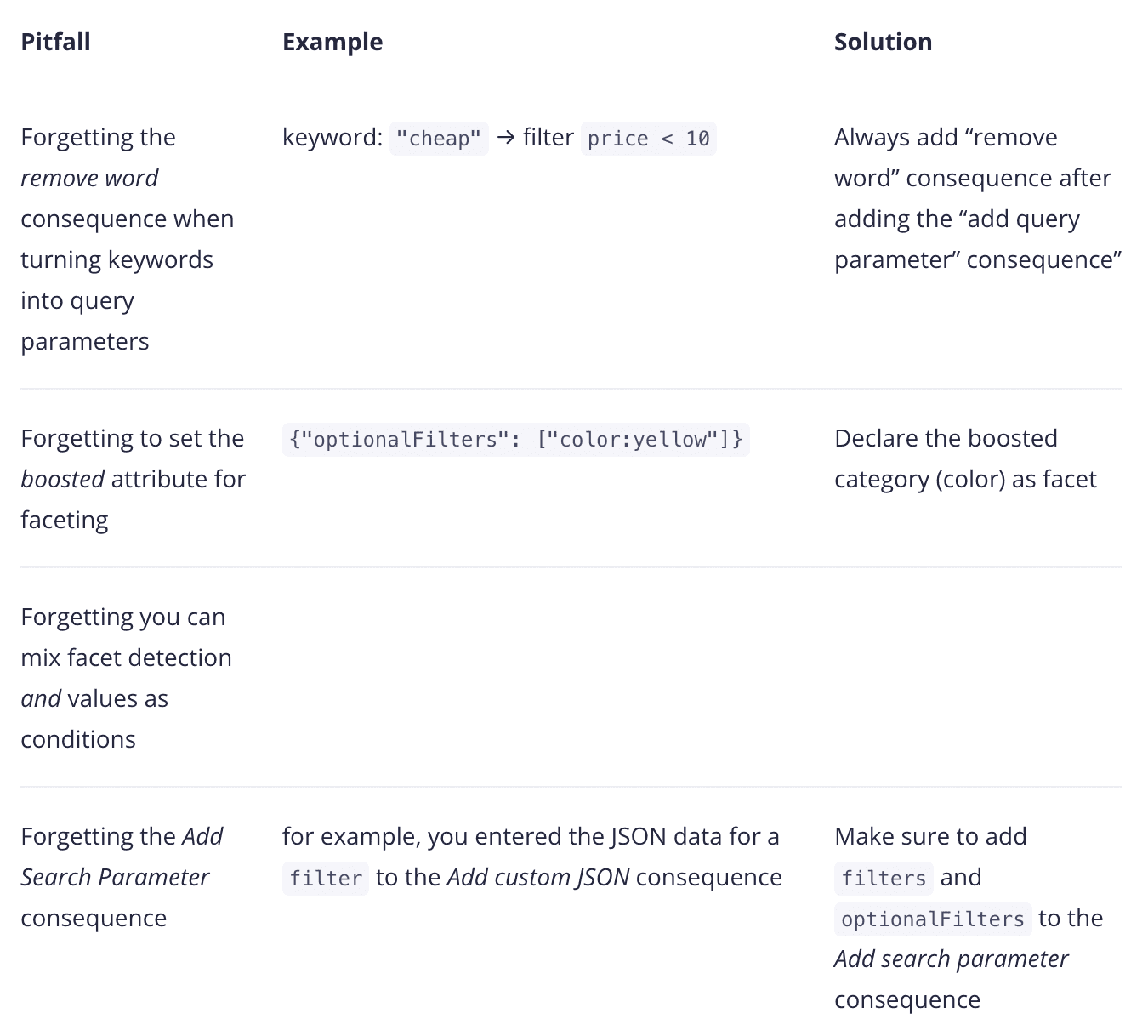Click the 'Always add remove word' solution text
The width and height of the screenshot is (1148, 1036).
click(x=978, y=198)
